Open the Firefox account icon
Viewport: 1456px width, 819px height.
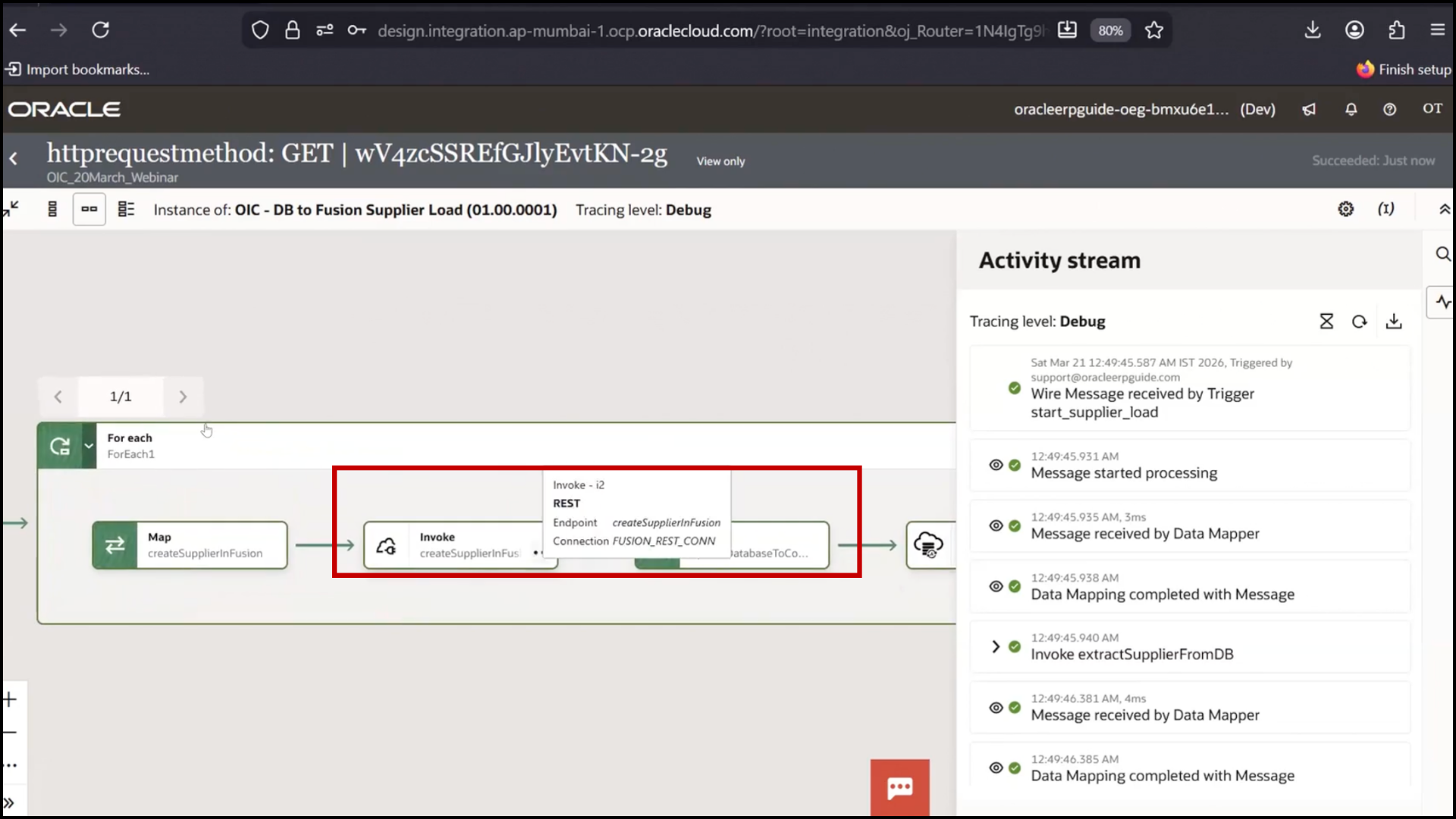1354,30
